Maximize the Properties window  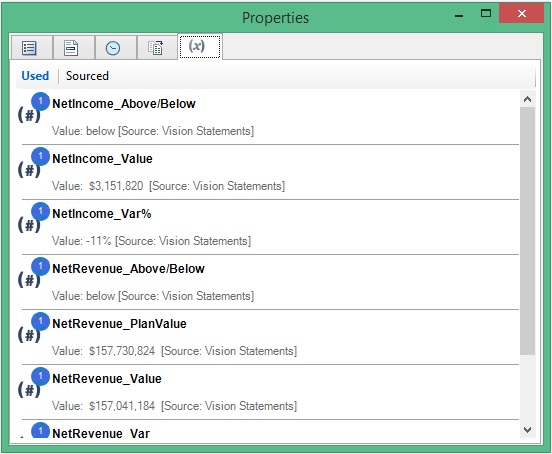click(486, 14)
